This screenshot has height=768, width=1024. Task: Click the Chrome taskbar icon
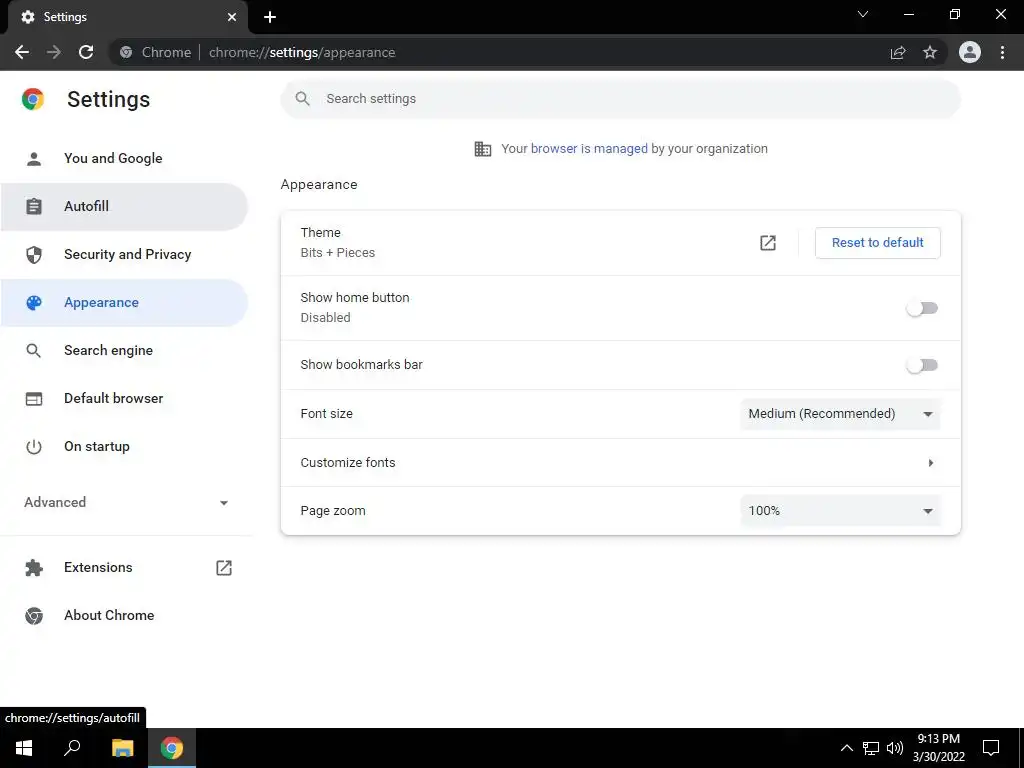click(172, 748)
